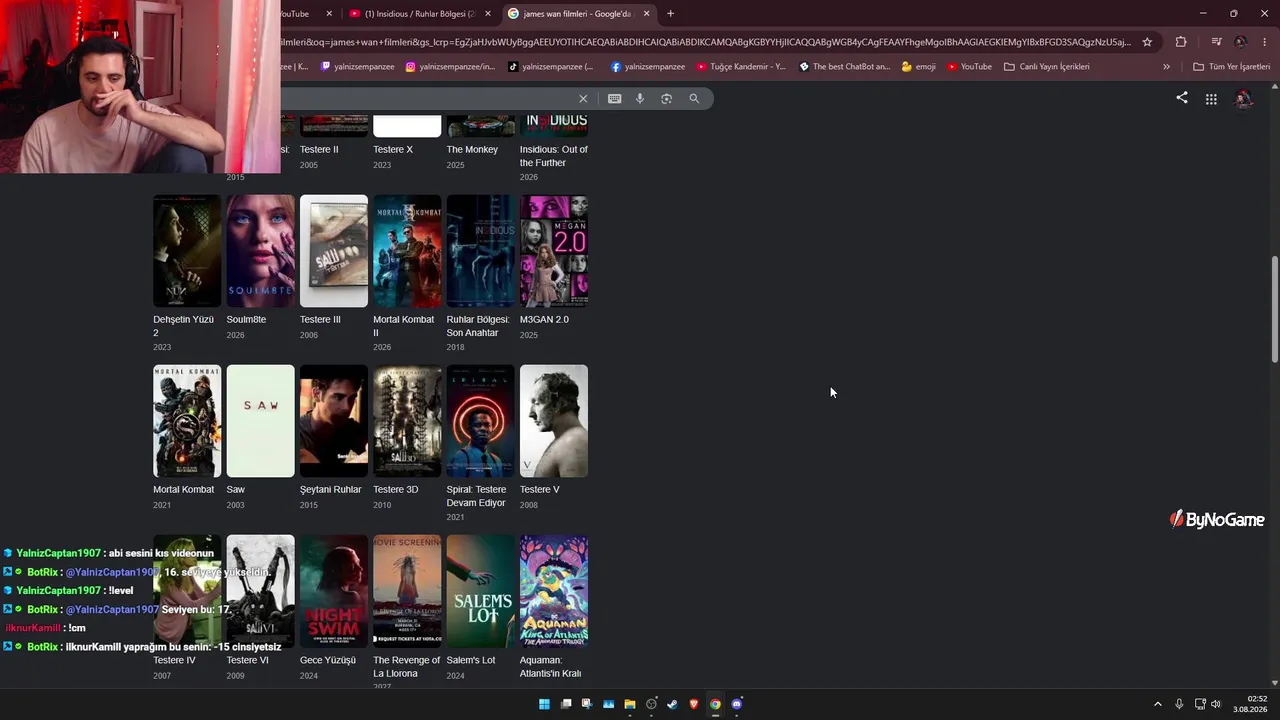Image resolution: width=1280 pixels, height=720 pixels.
Task: Open File Explorer from the taskbar
Action: pos(630,704)
